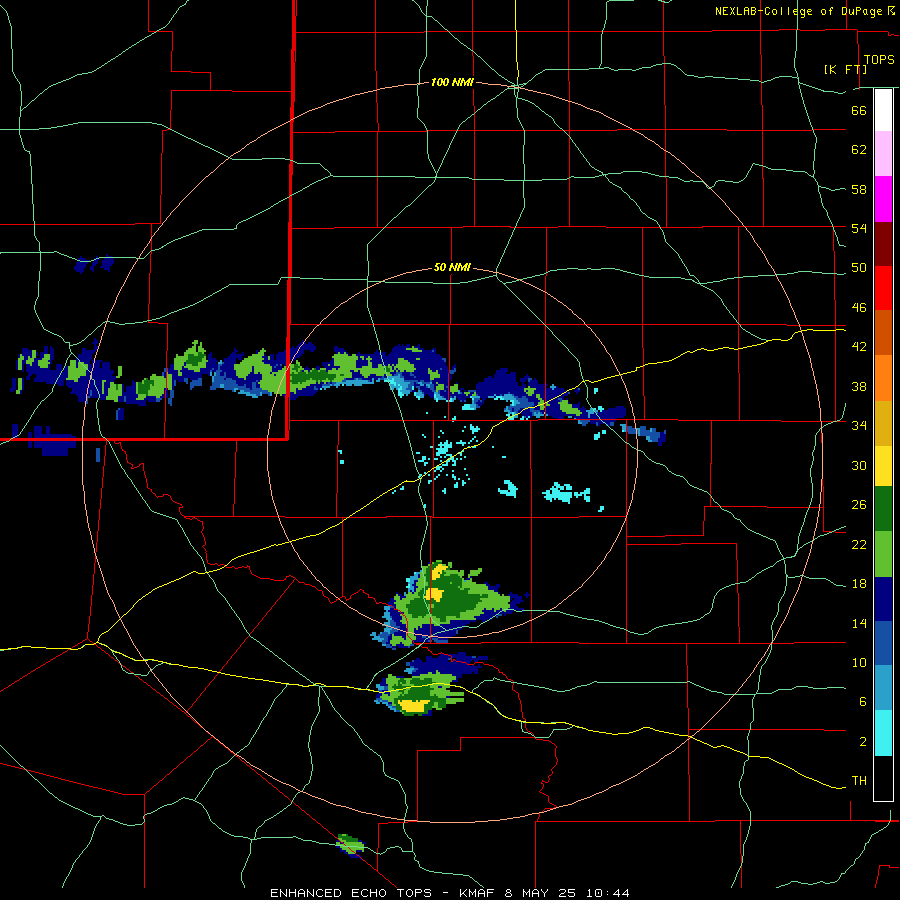Click the TH threshold label
This screenshot has height=900, width=900.
(859, 781)
